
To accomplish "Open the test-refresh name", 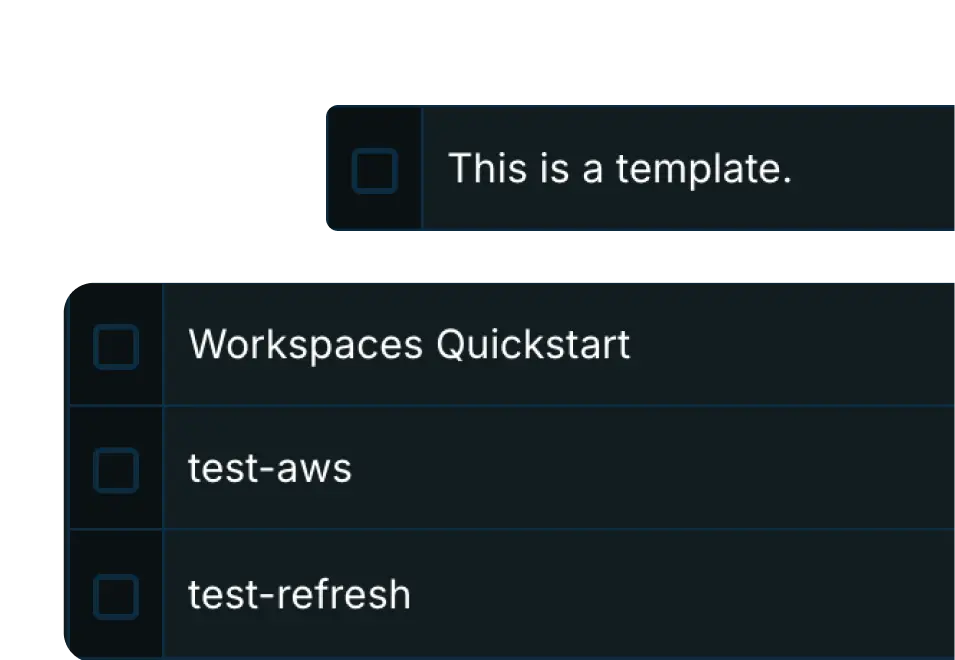I will [x=299, y=595].
